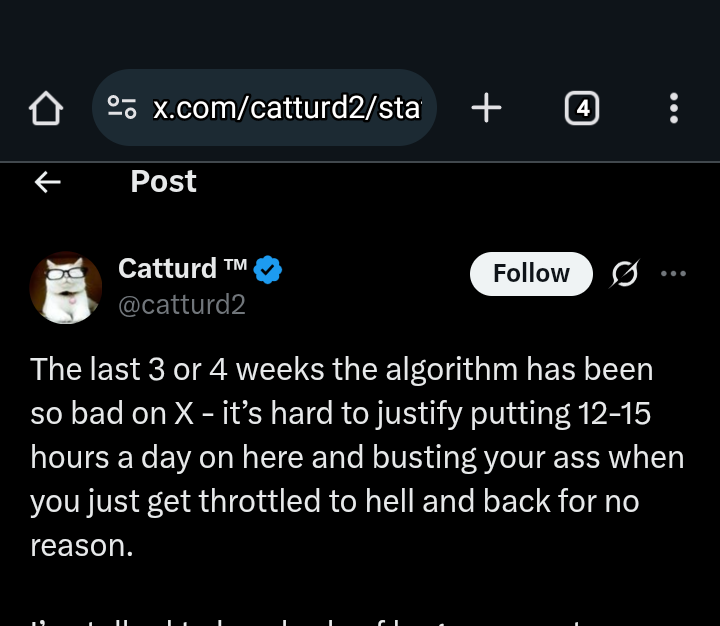Follow the Catturd account

coord(531,274)
